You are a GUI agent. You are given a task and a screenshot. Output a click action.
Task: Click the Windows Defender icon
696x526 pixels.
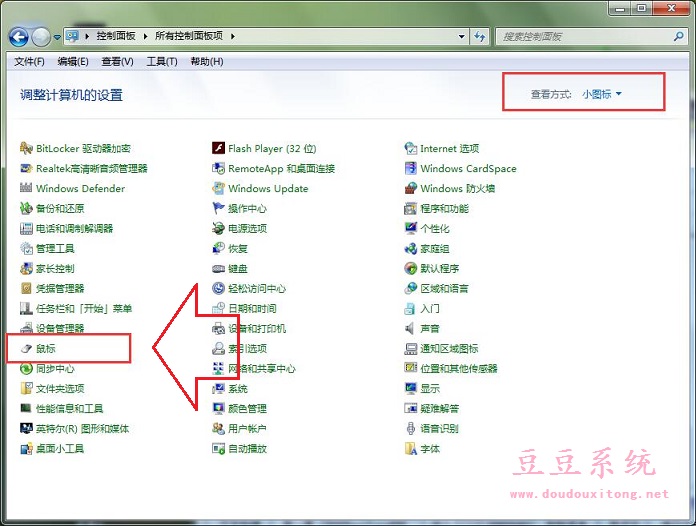click(x=27, y=188)
